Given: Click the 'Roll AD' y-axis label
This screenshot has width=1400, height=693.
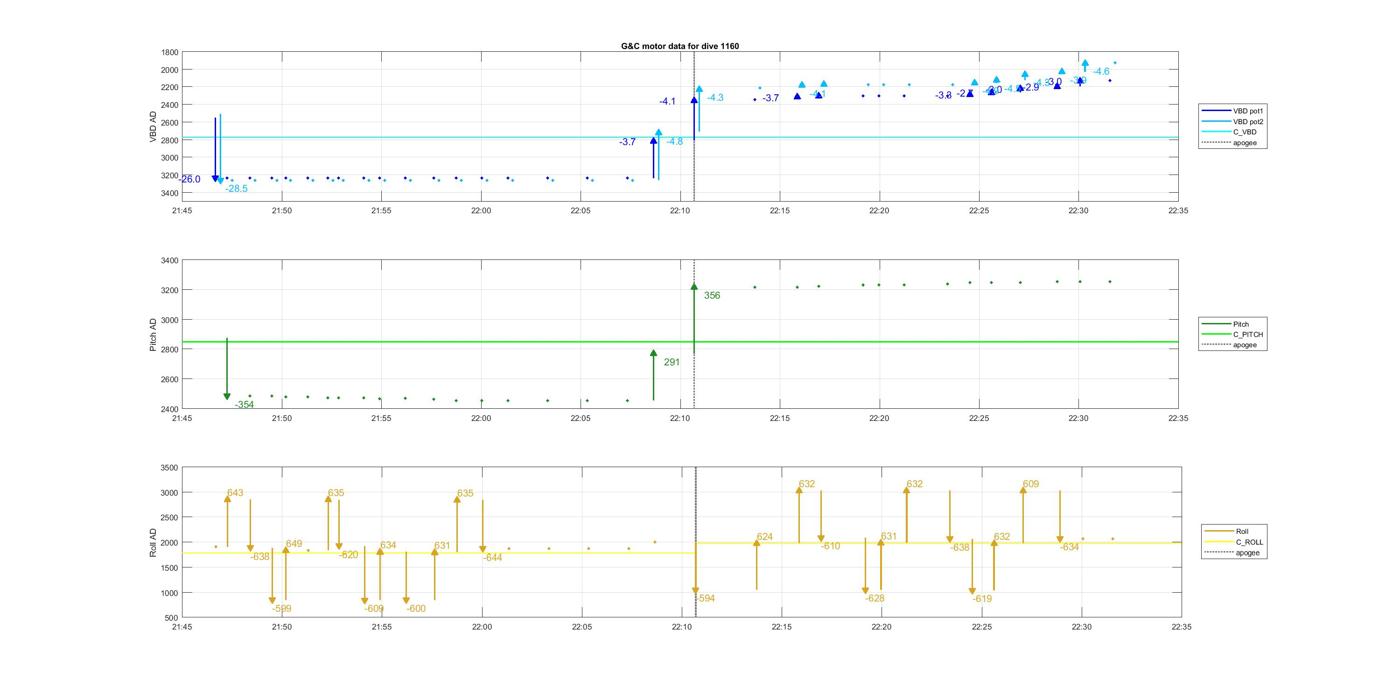Looking at the screenshot, I should (153, 542).
